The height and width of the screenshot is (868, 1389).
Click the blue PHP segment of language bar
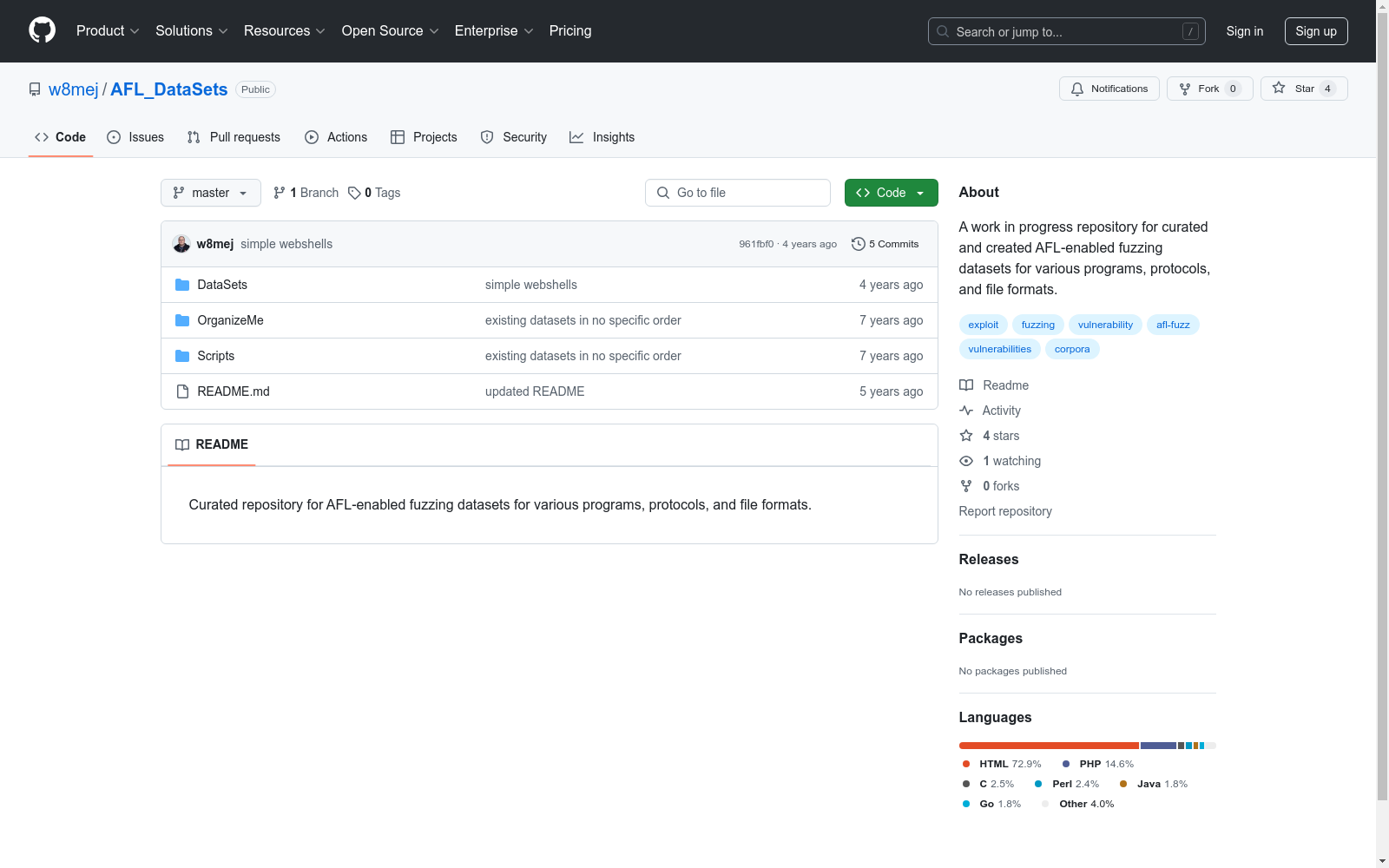[1158, 746]
